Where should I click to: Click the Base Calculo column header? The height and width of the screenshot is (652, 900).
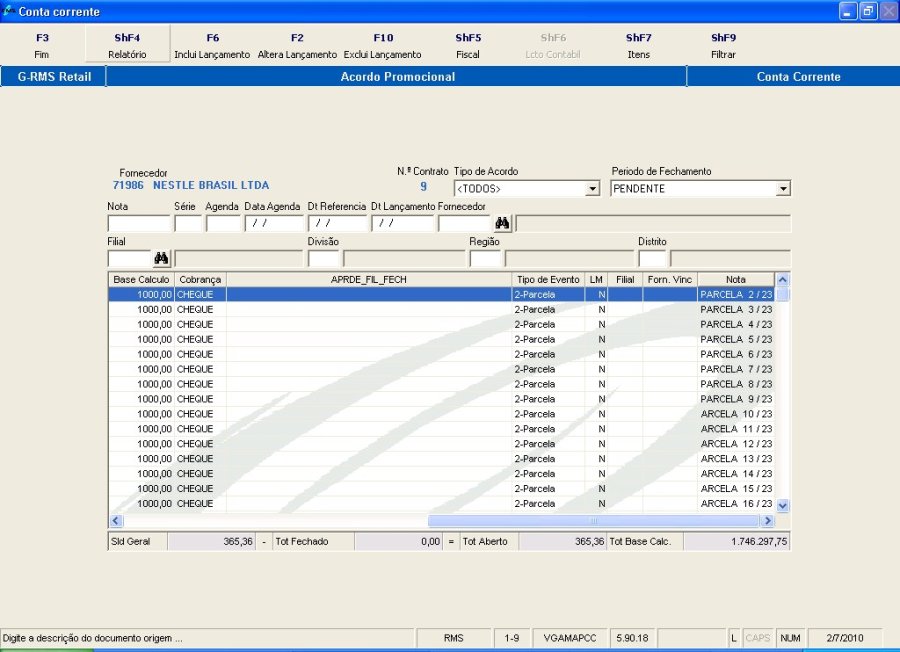click(x=141, y=280)
